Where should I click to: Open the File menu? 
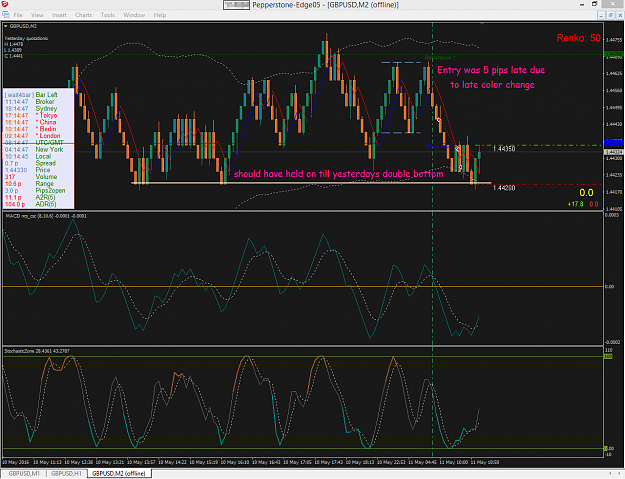click(x=18, y=15)
